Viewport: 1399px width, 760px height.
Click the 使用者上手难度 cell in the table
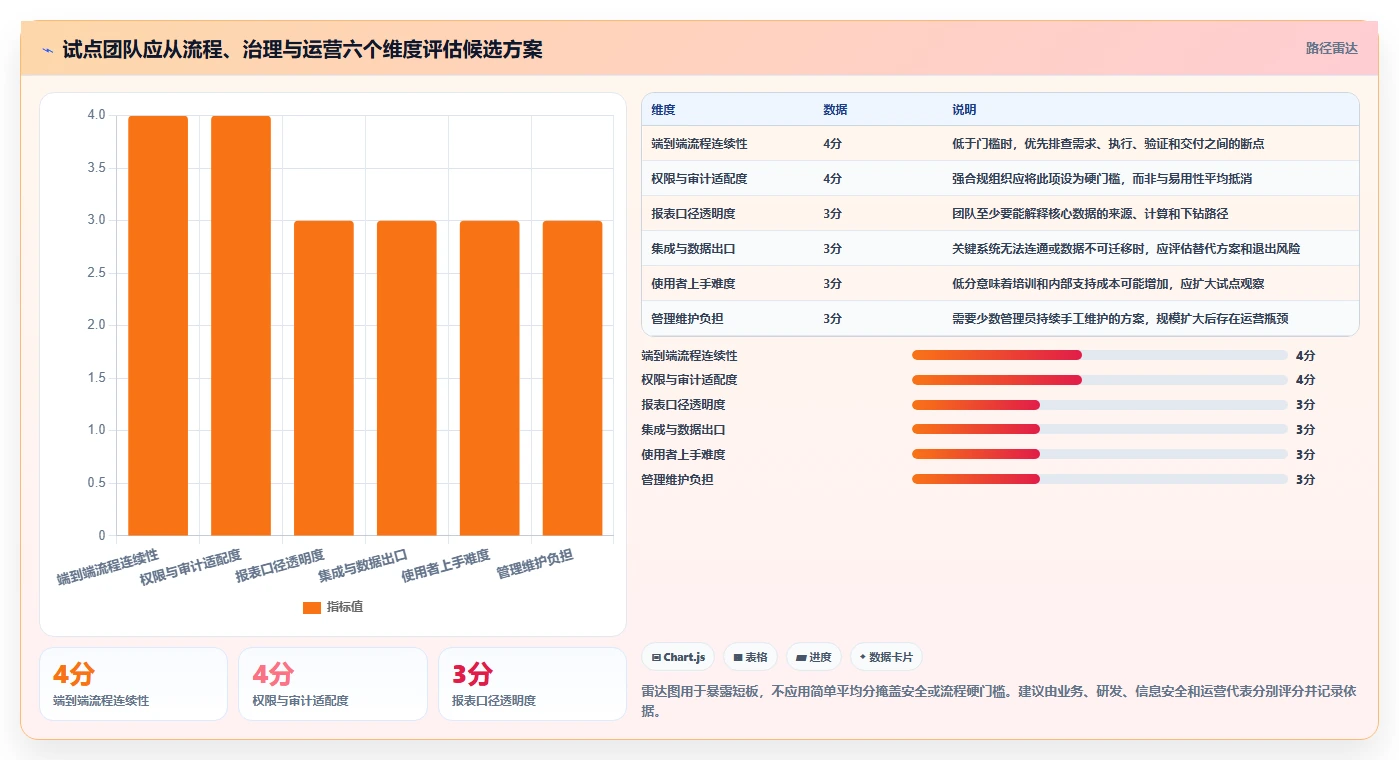[693, 284]
